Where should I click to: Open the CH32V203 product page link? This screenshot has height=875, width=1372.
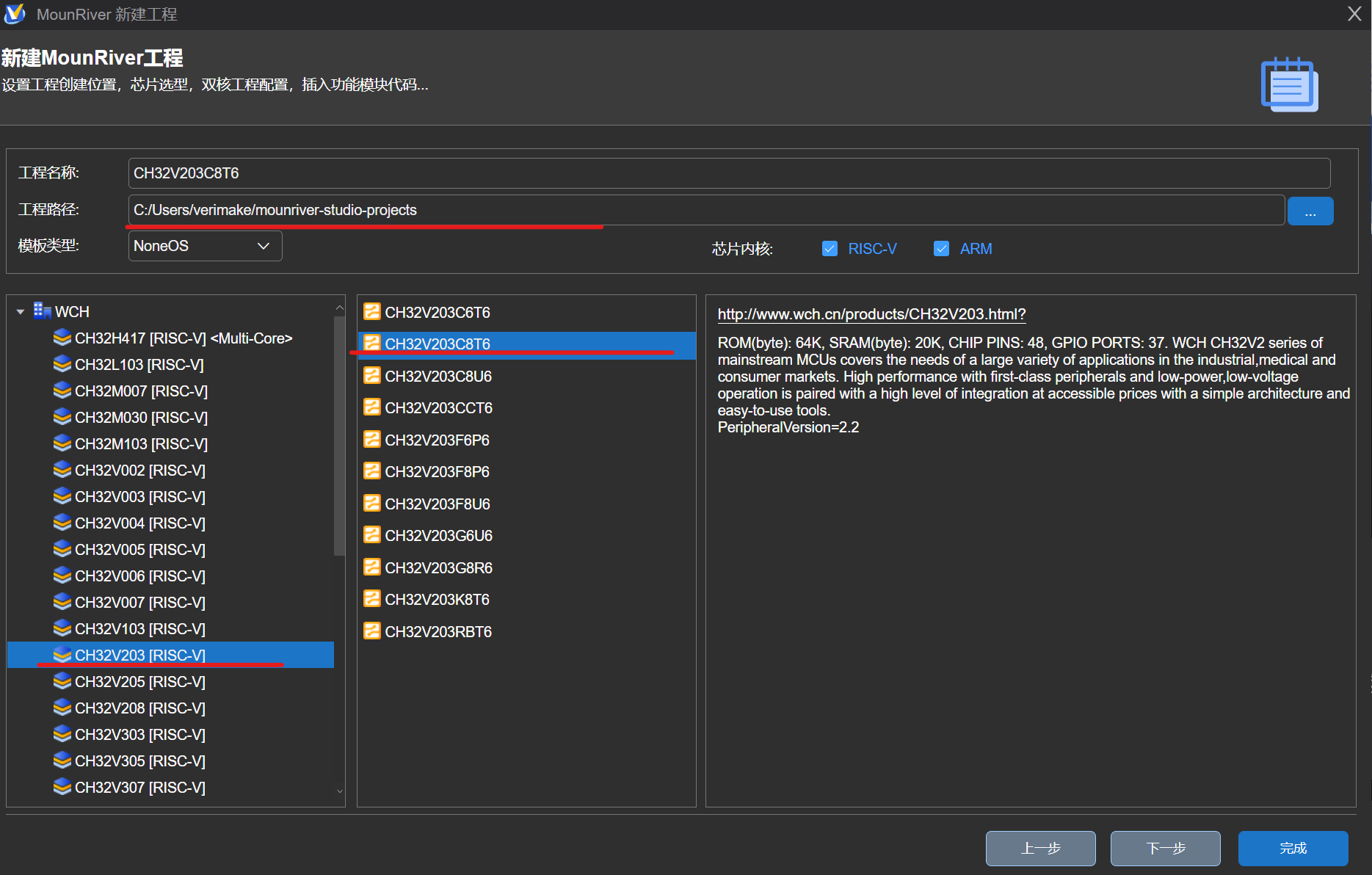pyautogui.click(x=871, y=314)
